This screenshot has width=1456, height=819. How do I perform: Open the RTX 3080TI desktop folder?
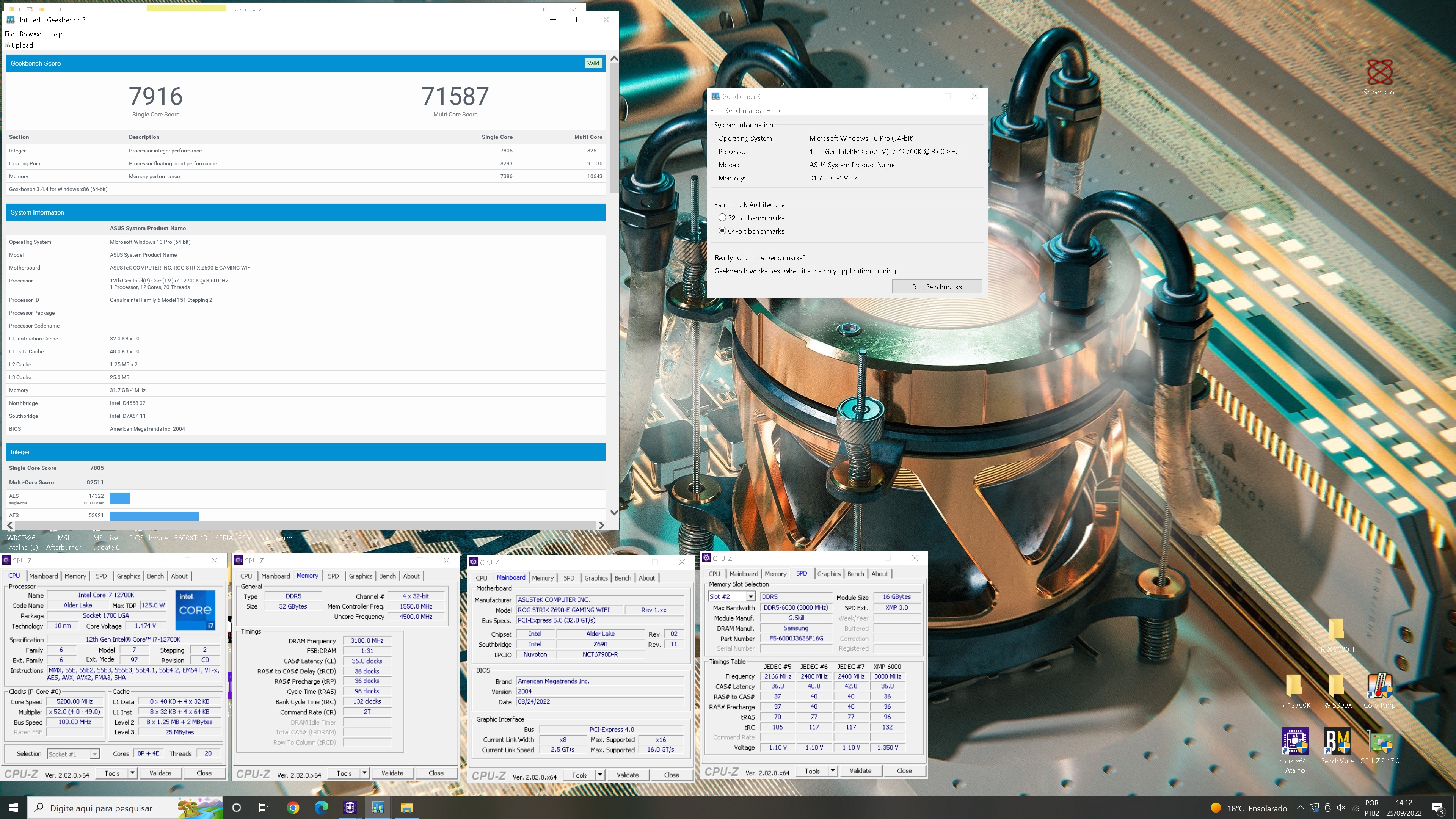point(1337,635)
